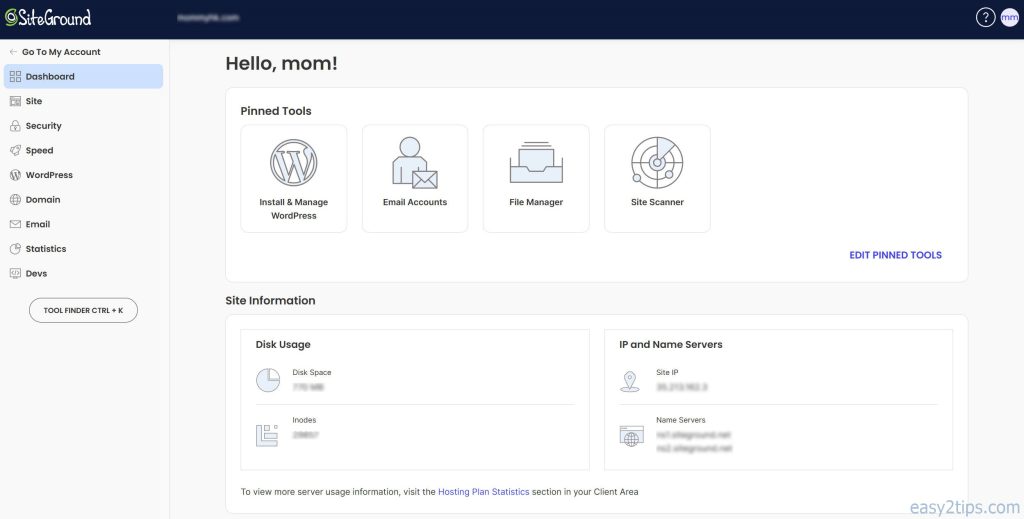Click the 'Site IP' label

click(x=667, y=372)
